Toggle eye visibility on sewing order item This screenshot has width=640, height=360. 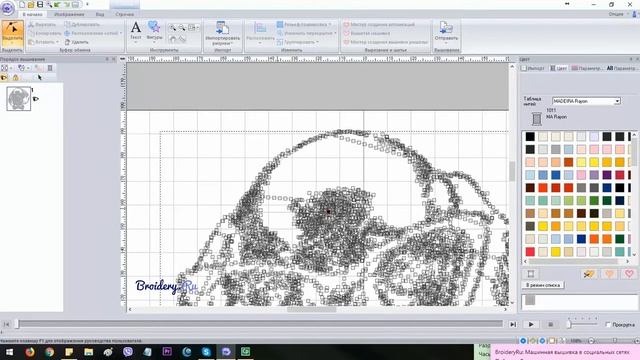tap(36, 99)
